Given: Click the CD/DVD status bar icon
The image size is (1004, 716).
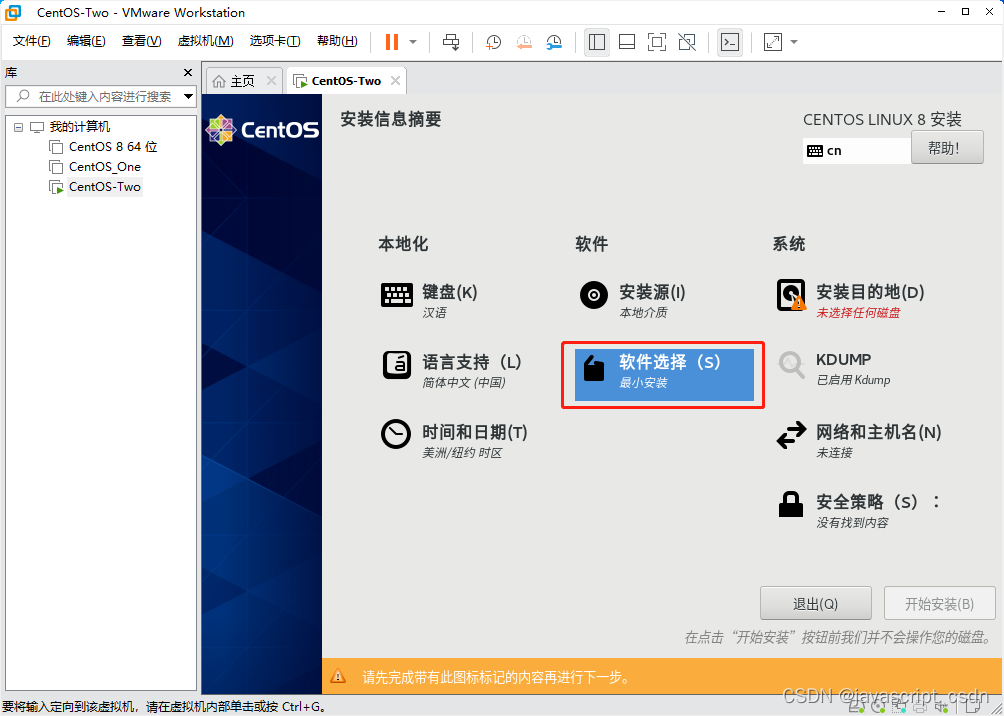Looking at the screenshot, I should [876, 708].
